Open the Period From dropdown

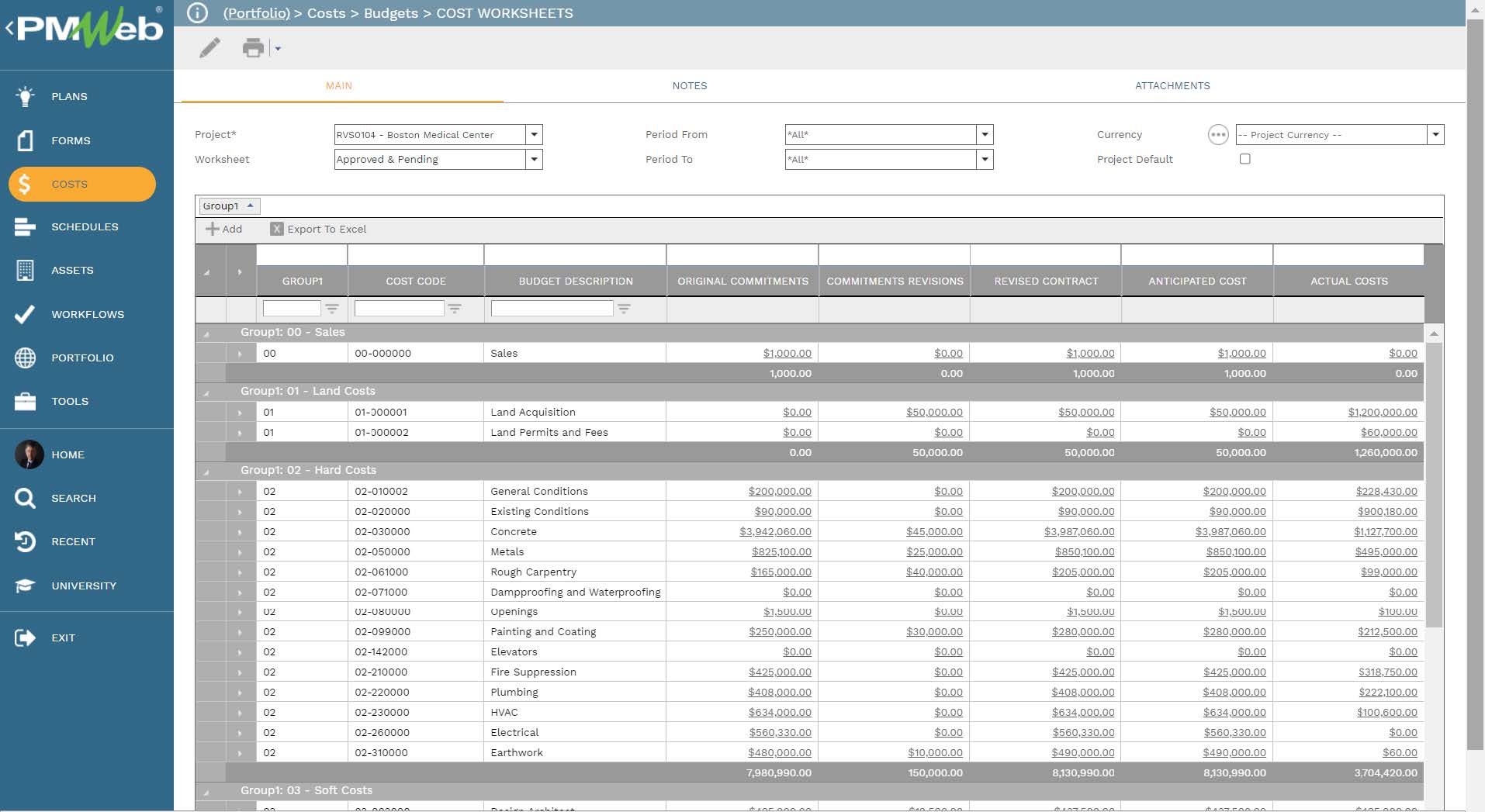click(x=985, y=135)
